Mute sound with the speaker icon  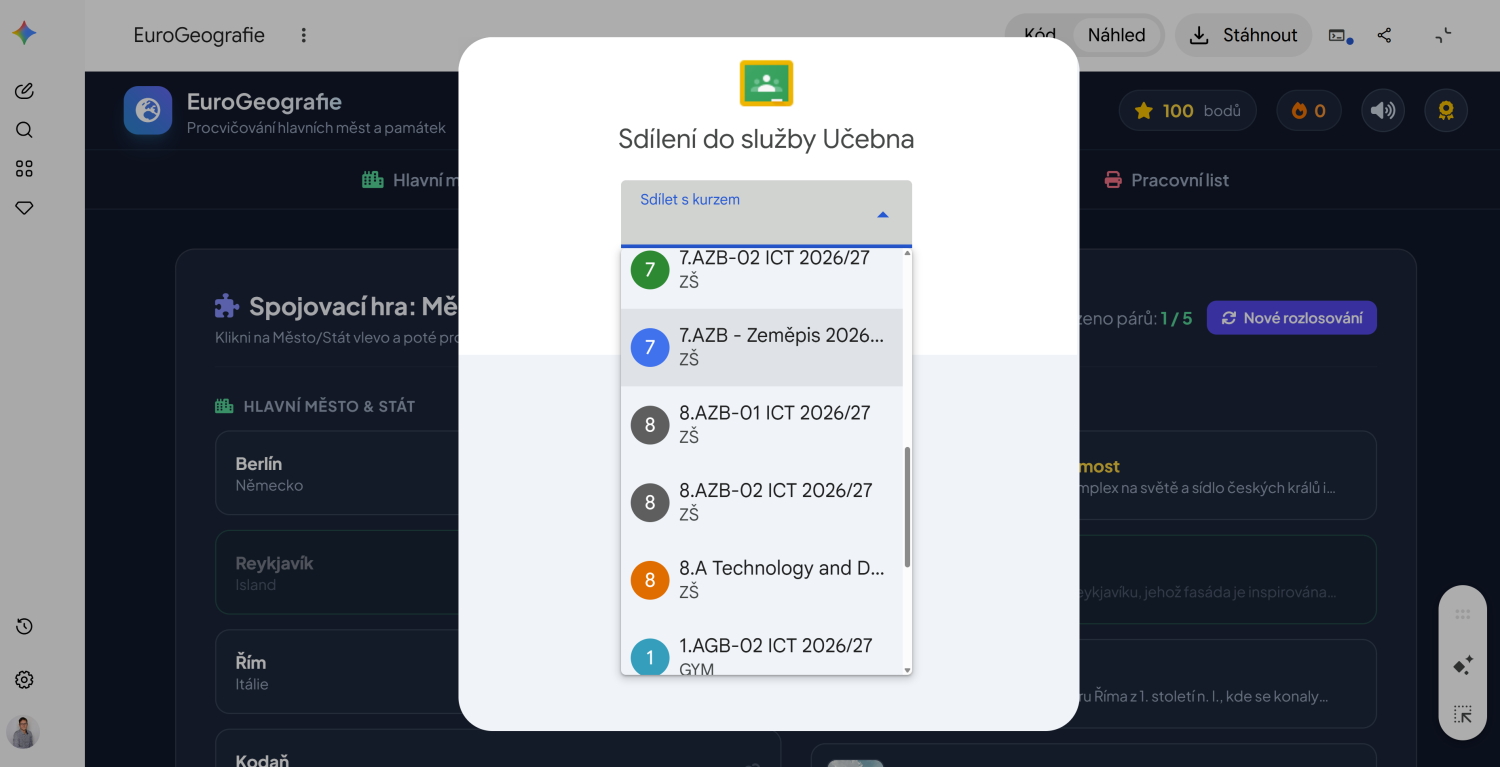[x=1383, y=111]
